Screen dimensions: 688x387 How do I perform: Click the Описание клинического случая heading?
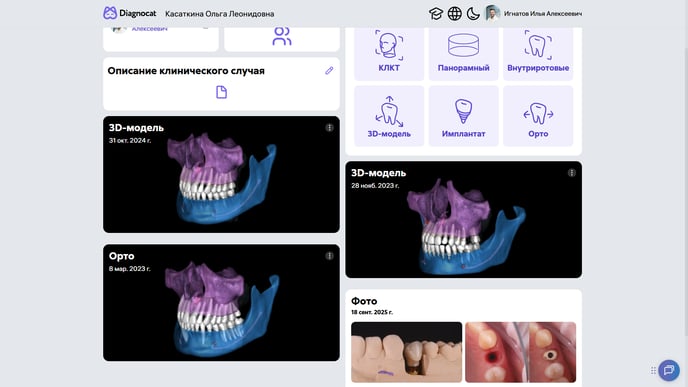pyautogui.click(x=186, y=71)
